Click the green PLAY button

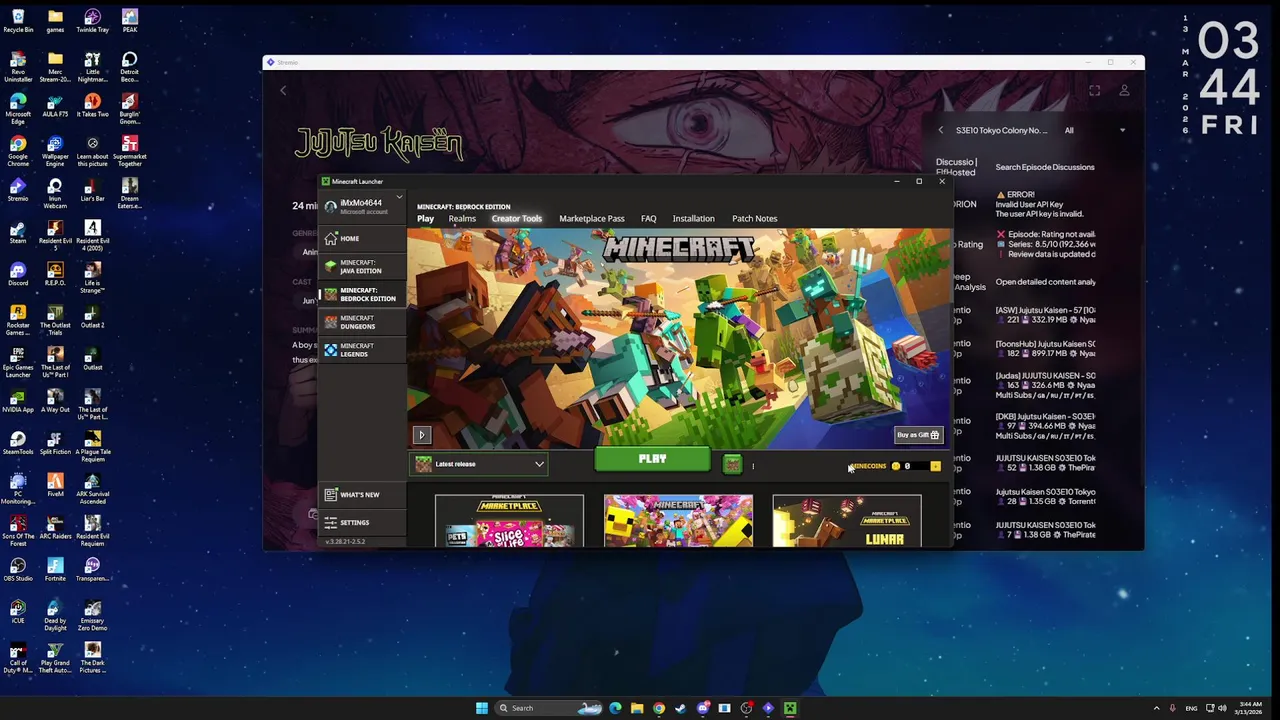point(652,460)
